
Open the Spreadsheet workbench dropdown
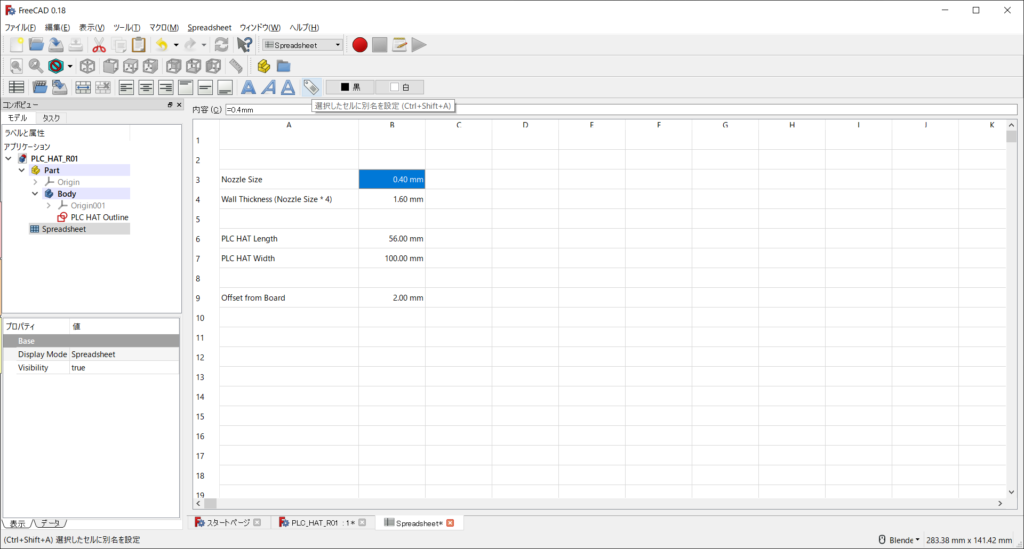pyautogui.click(x=302, y=44)
